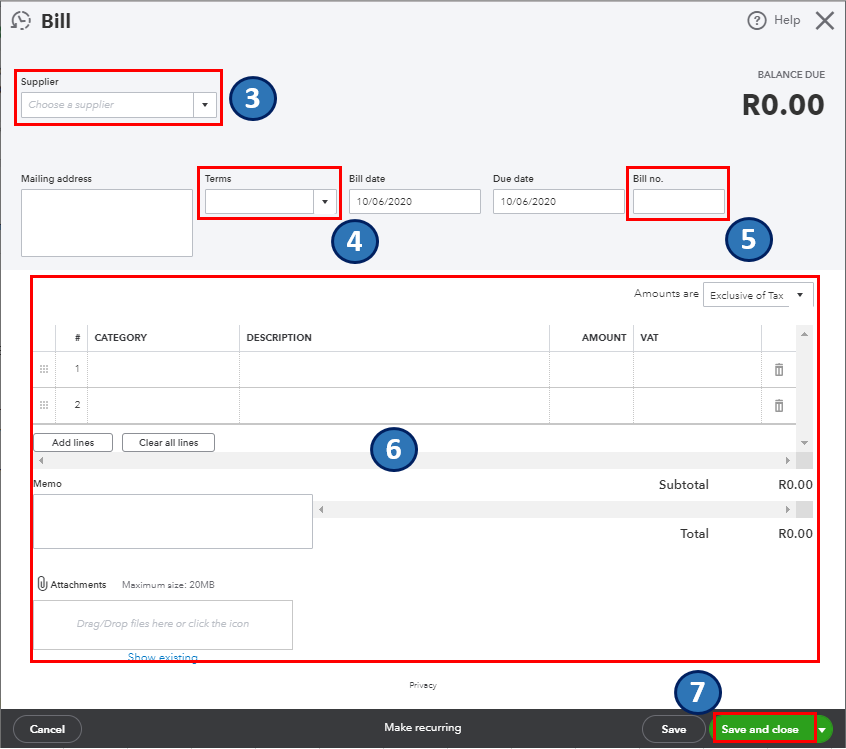Grab the row 1 drag handle

(44, 369)
